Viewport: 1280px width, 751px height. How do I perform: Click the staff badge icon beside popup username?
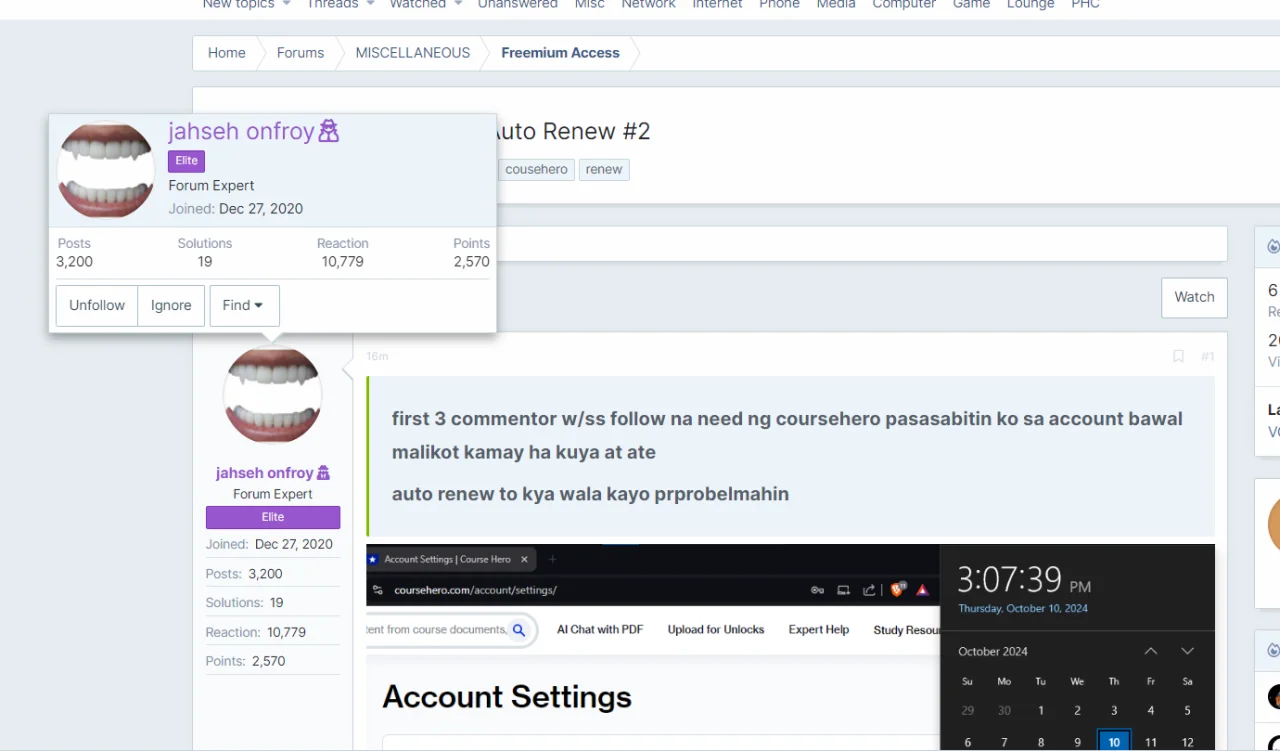328,131
